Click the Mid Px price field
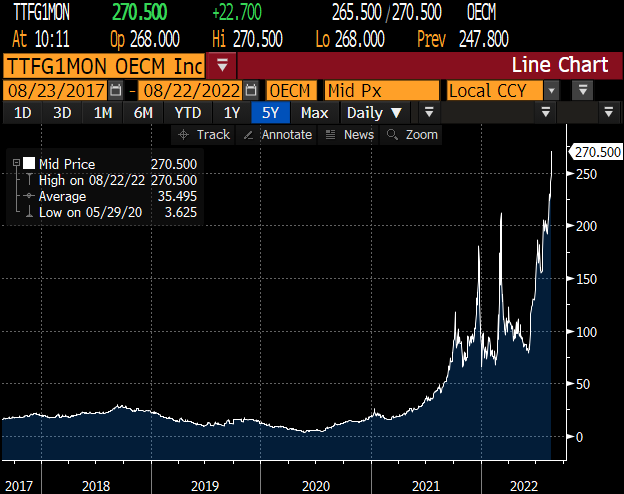 coord(382,90)
